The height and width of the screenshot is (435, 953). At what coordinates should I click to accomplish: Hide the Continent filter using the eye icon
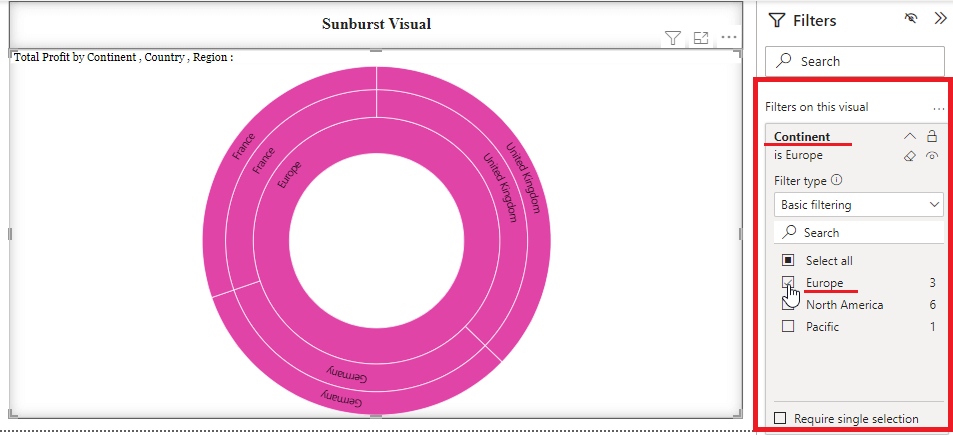932,156
